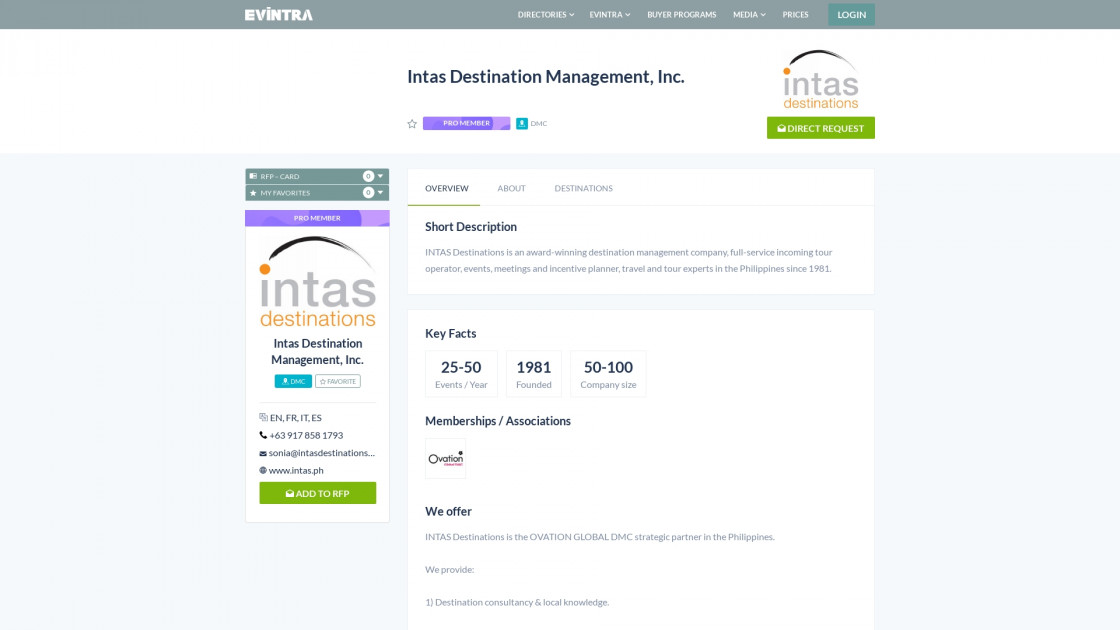
Task: Click the phone icon next to +63 917 858 1793
Action: (x=264, y=435)
